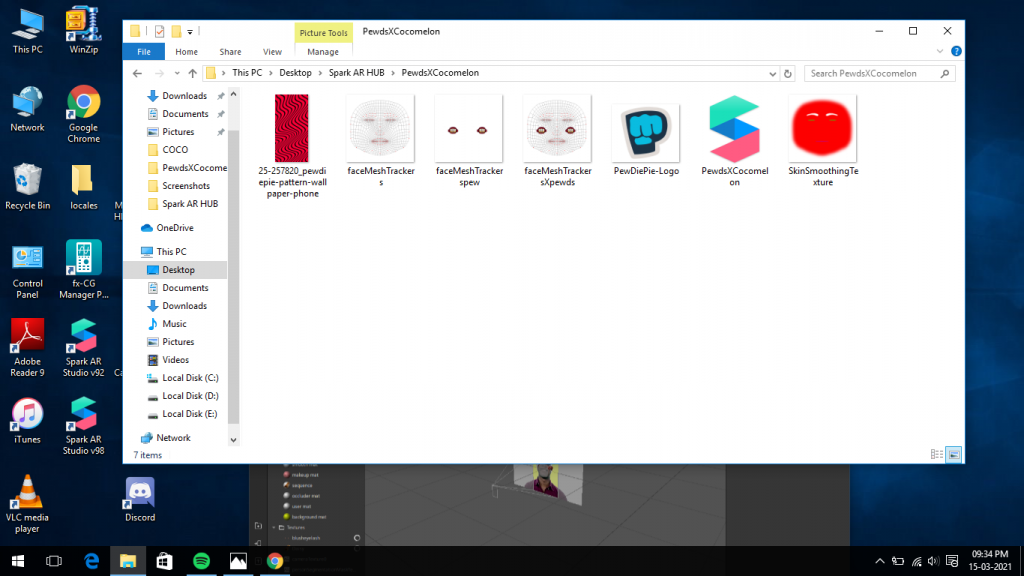Expand the Quick Access Toolbar customize dropdown
The width and height of the screenshot is (1024, 576).
(190, 31)
